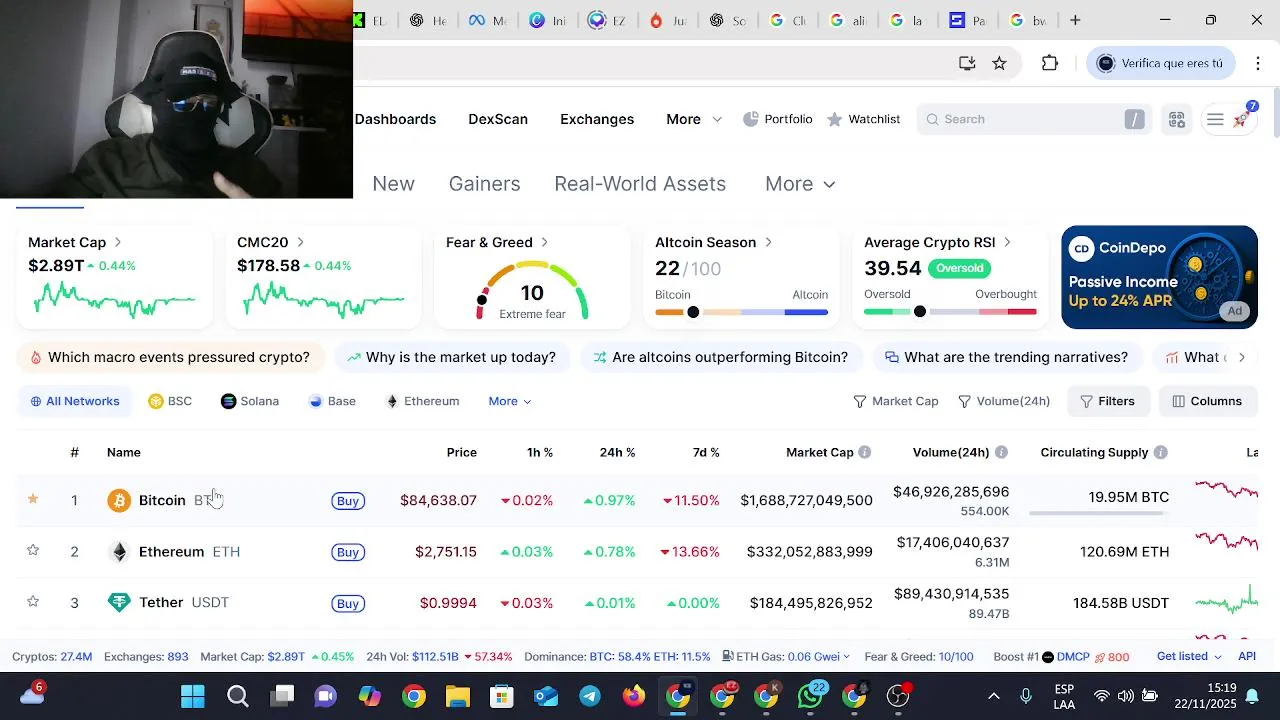This screenshot has height=720, width=1280.
Task: Open the QR code scanner icon beside Search
Action: (x=1177, y=119)
